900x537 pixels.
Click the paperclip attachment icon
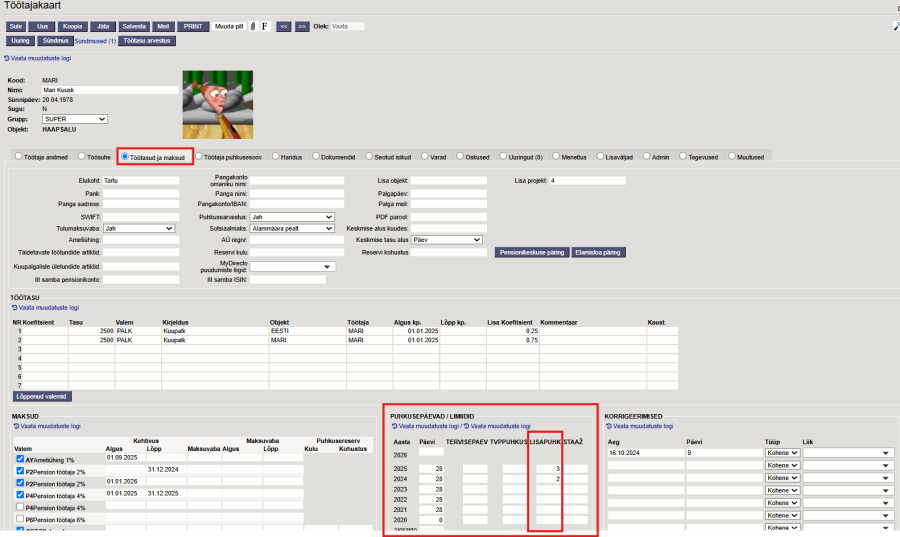(253, 26)
